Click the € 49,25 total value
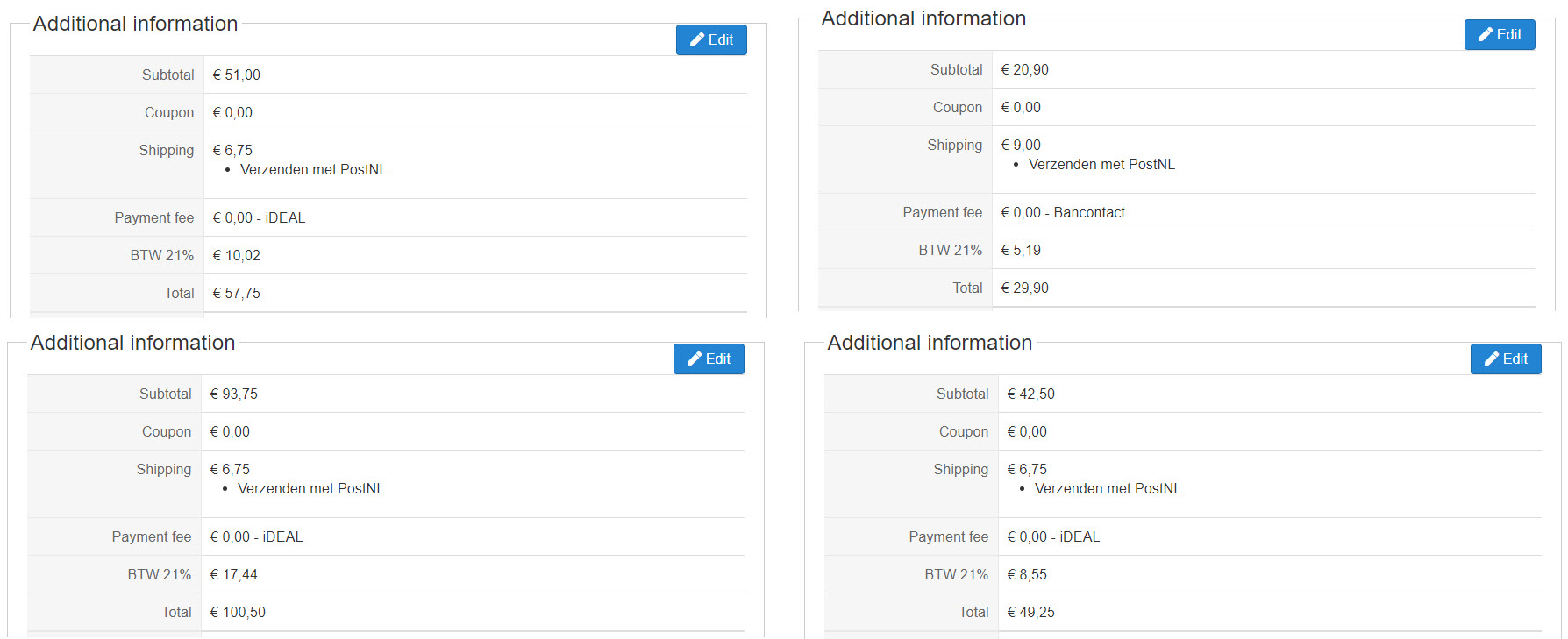Image resolution: width=1568 pixels, height=639 pixels. point(1030,612)
